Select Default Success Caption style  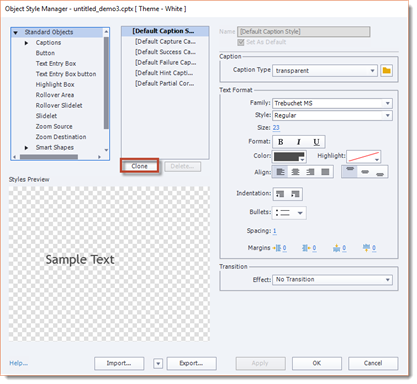click(x=165, y=52)
